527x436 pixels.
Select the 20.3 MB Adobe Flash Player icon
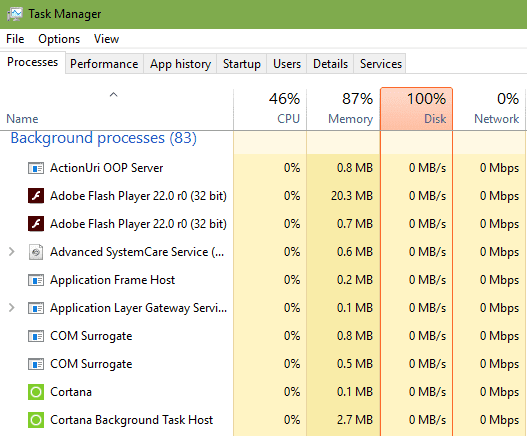point(36,196)
